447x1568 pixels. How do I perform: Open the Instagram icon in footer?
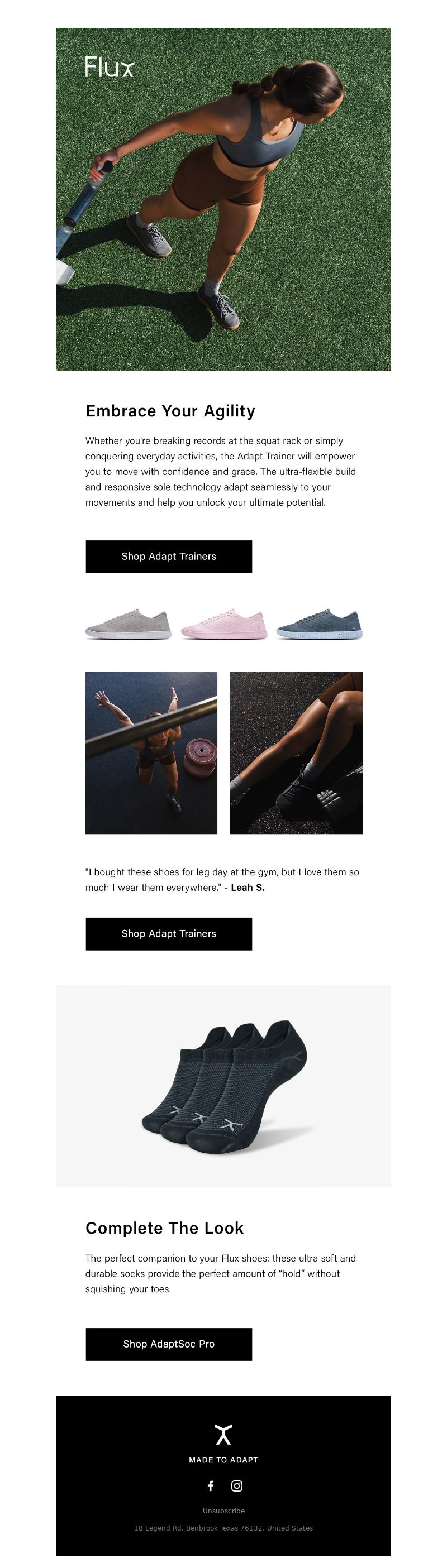point(237,1486)
